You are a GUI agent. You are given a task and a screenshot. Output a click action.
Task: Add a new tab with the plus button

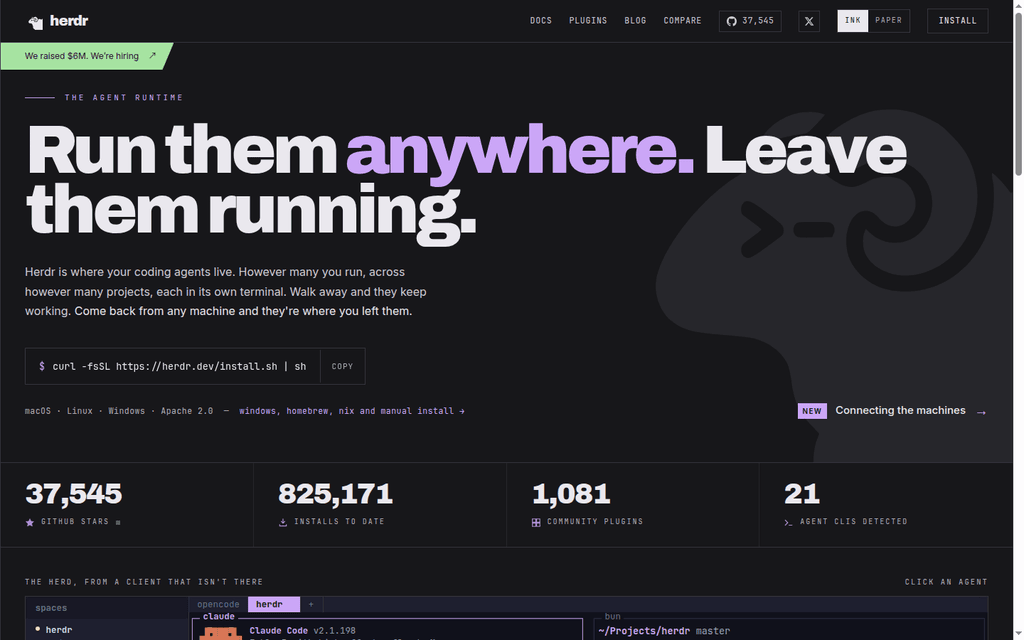pos(311,605)
